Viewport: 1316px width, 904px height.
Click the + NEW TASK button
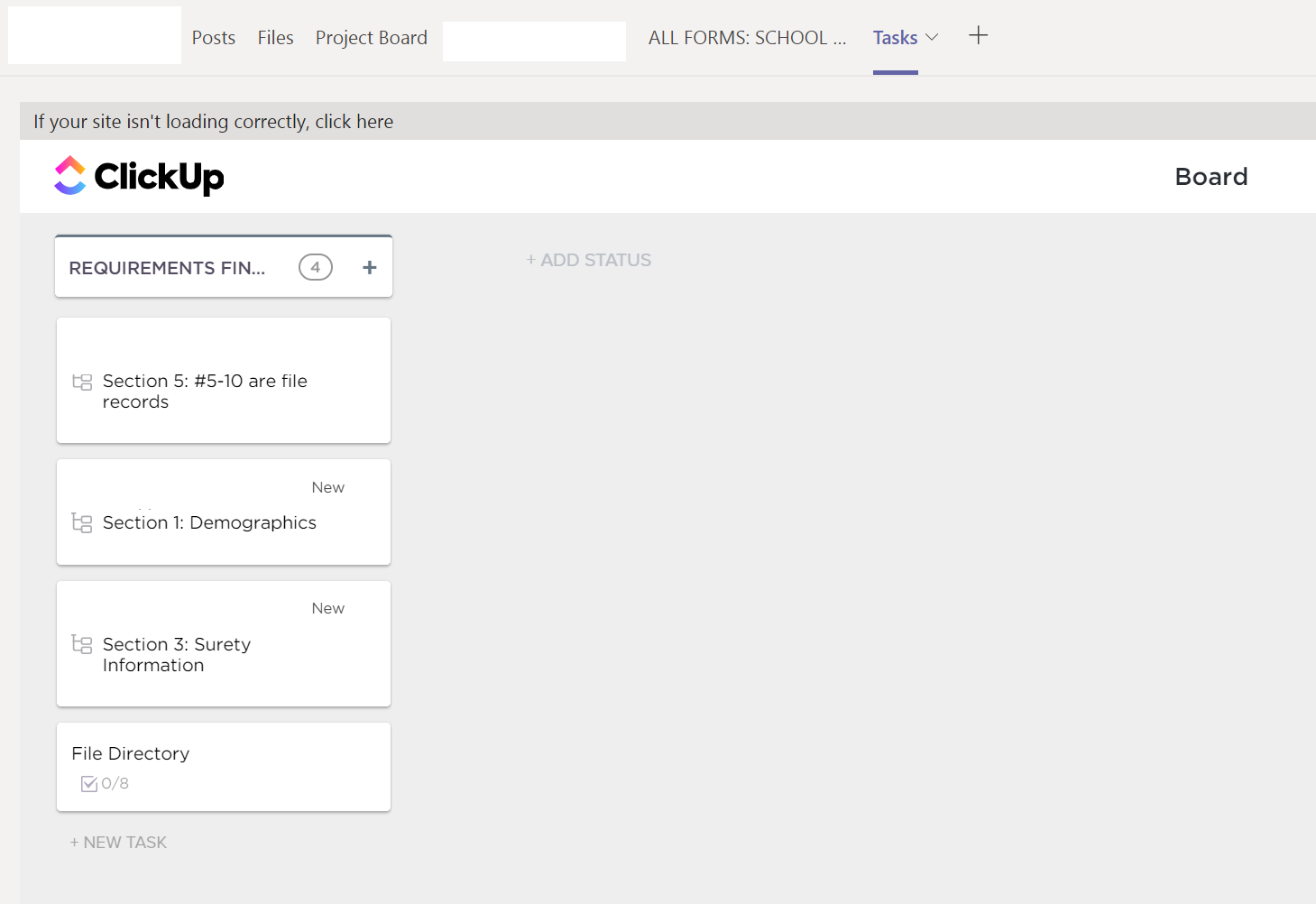pos(118,842)
